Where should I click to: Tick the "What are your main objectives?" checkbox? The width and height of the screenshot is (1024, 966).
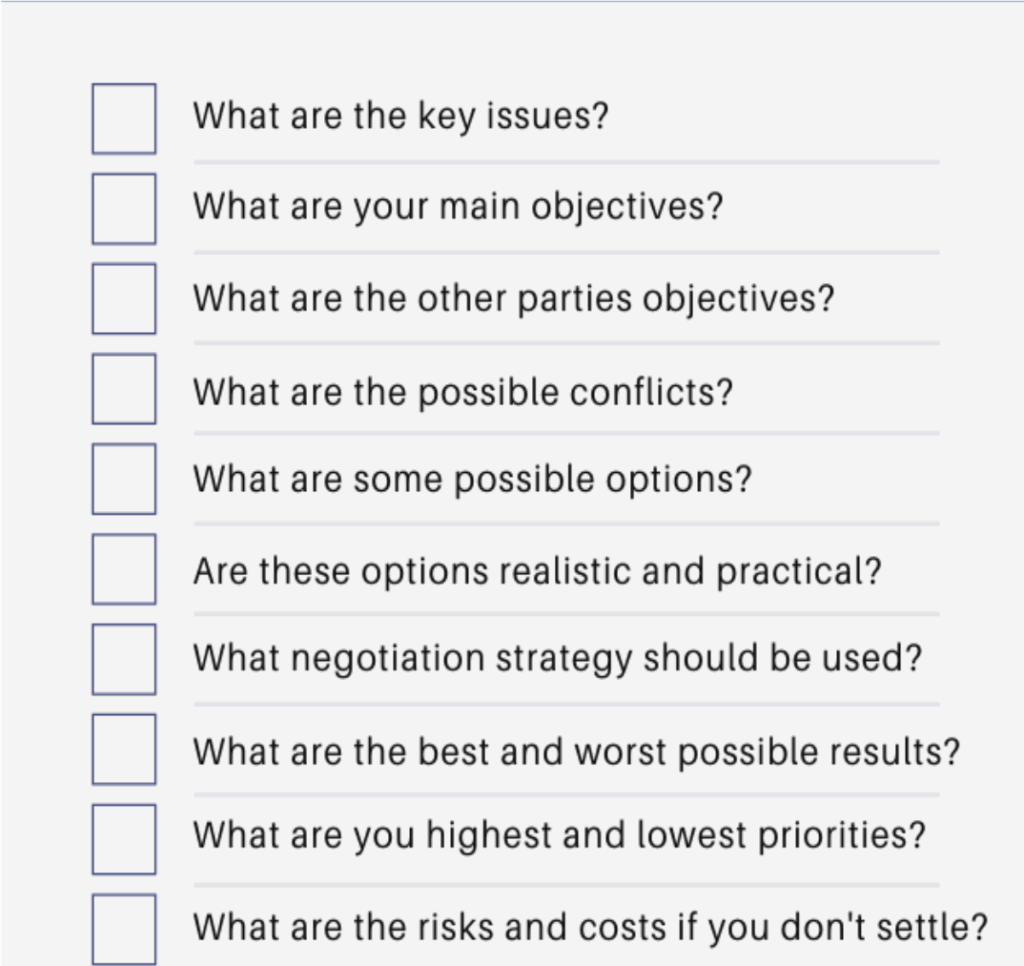point(124,208)
